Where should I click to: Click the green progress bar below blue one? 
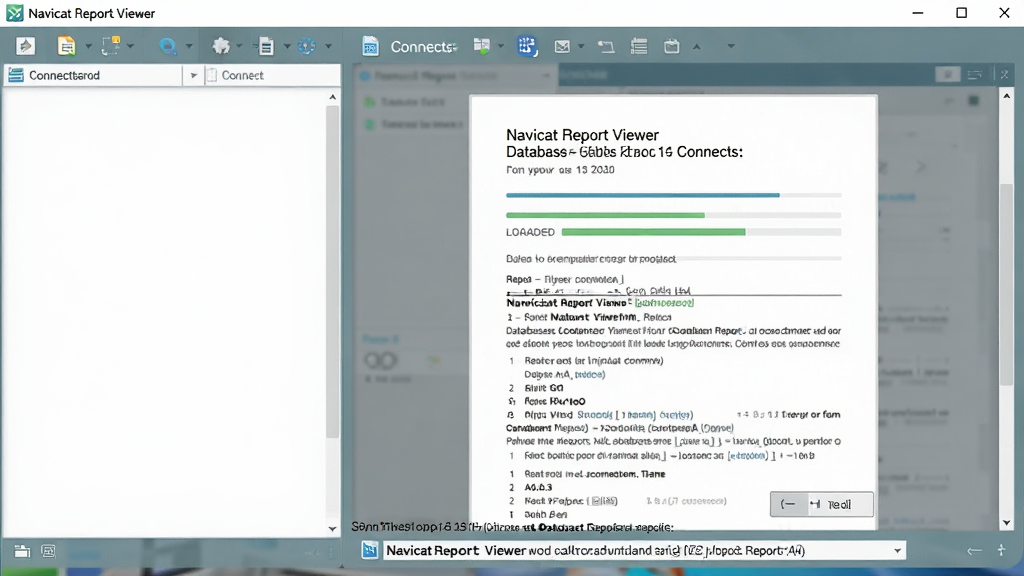click(x=673, y=215)
